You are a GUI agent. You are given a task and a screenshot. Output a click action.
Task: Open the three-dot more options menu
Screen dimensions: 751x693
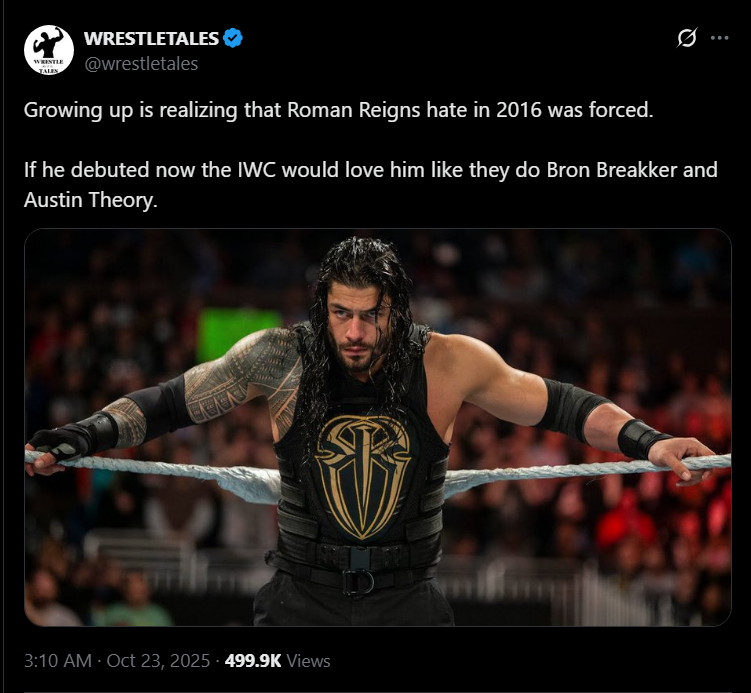click(x=719, y=38)
